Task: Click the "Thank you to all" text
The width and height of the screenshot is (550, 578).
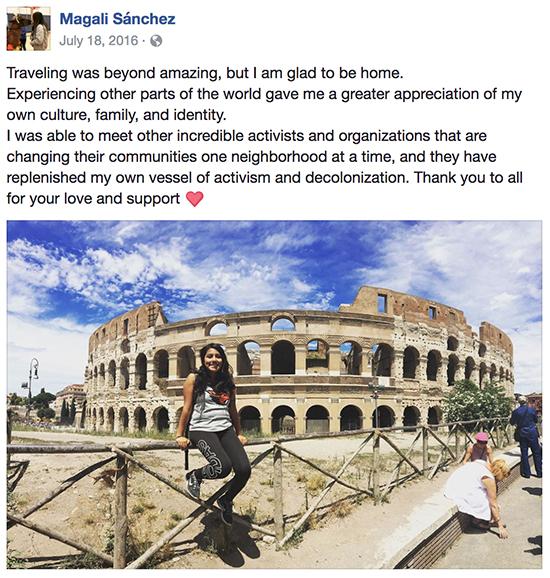Action: click(468, 178)
